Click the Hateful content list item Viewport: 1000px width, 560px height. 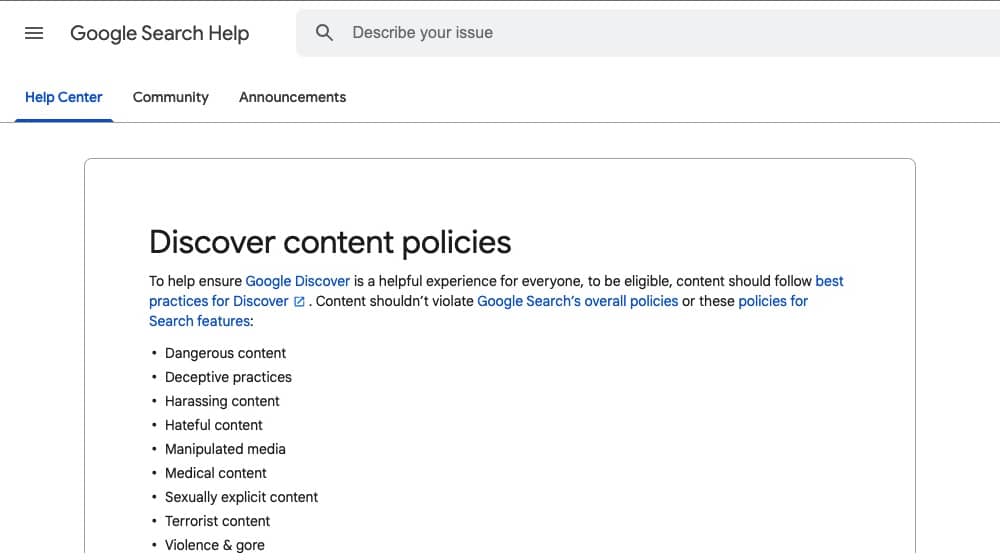tap(214, 425)
